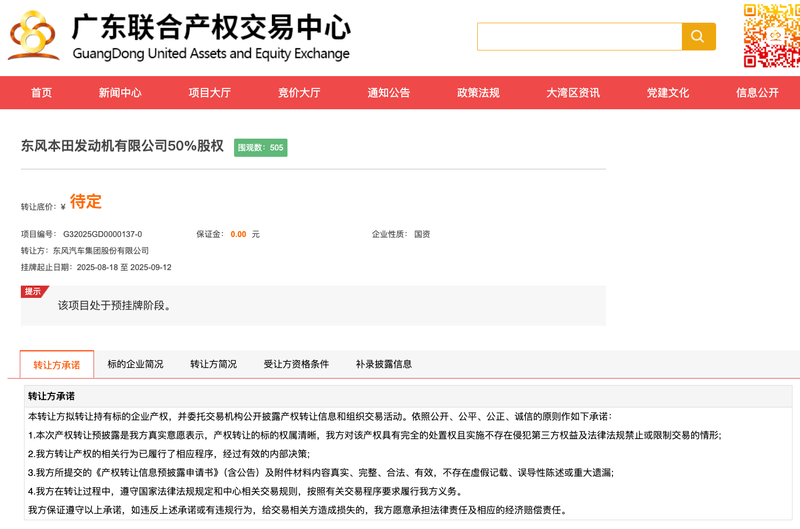Open 新闻中心 menu item

(120, 93)
